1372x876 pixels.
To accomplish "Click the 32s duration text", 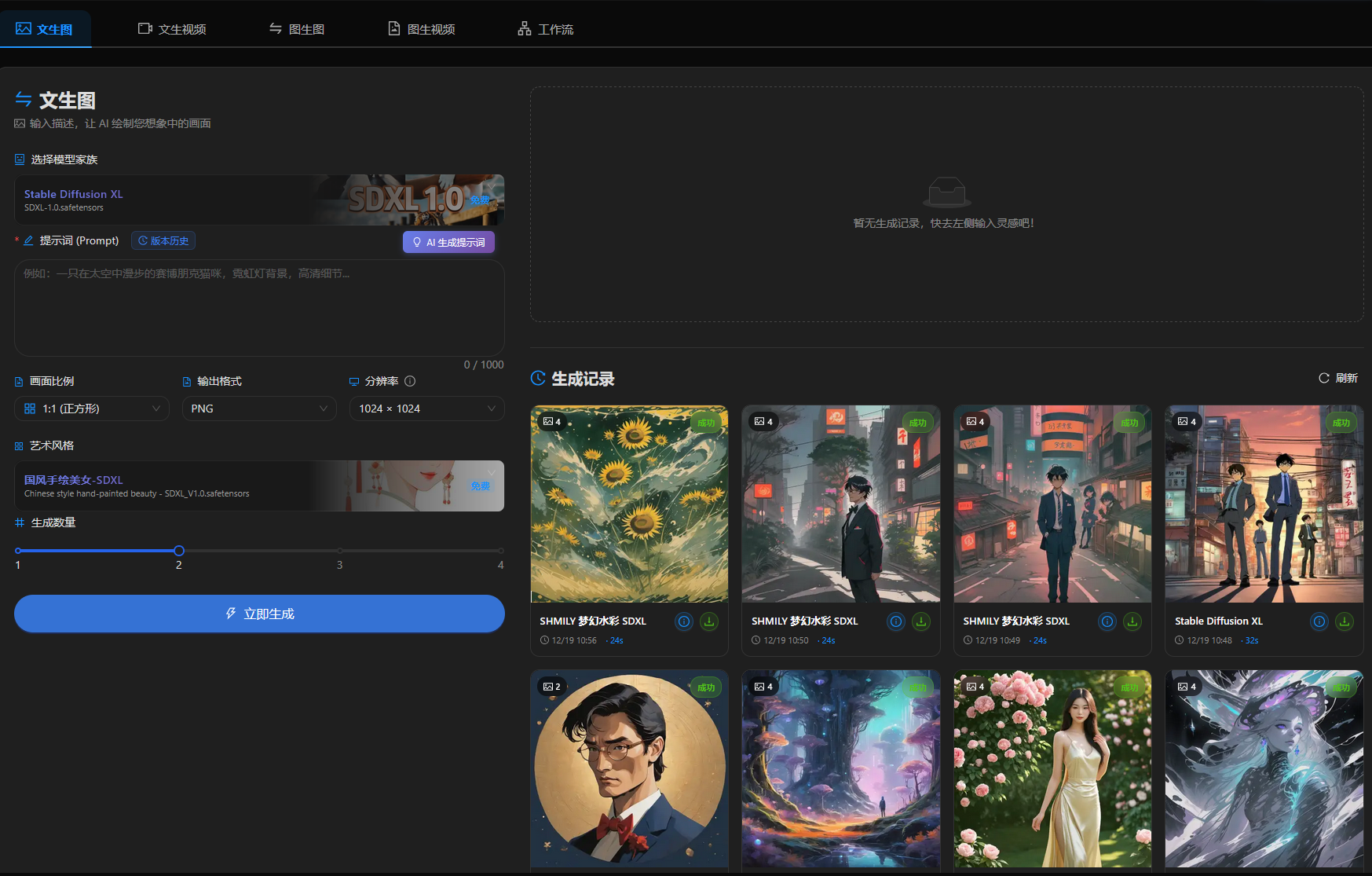I will click(1252, 640).
